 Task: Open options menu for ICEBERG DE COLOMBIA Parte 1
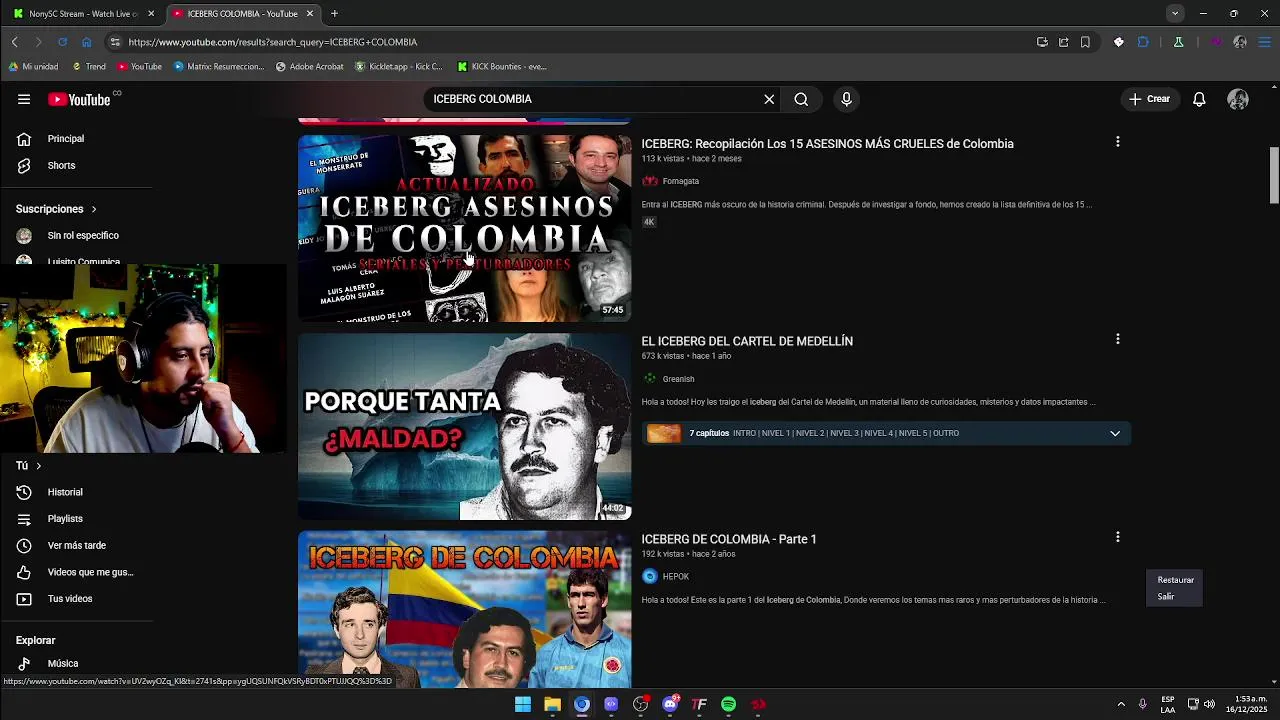coord(1117,537)
